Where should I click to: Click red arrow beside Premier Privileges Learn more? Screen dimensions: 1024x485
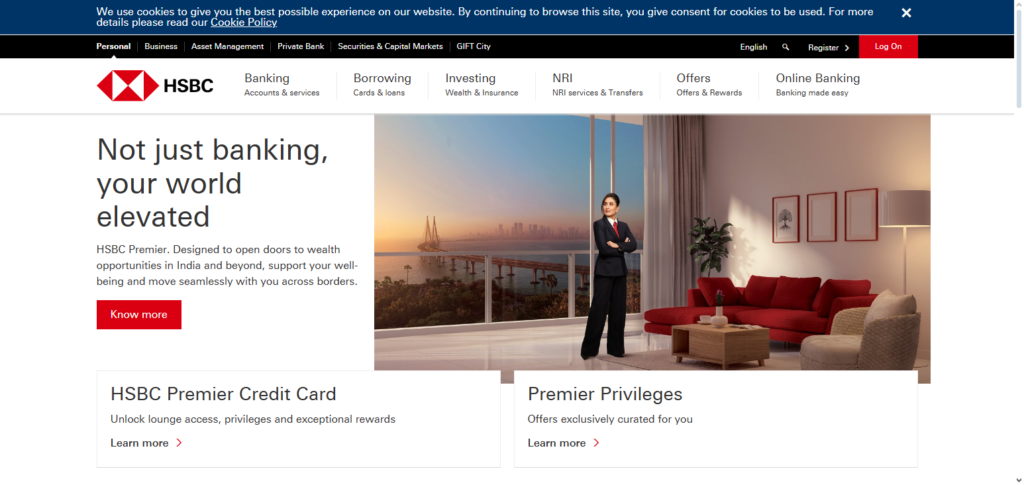[x=596, y=443]
